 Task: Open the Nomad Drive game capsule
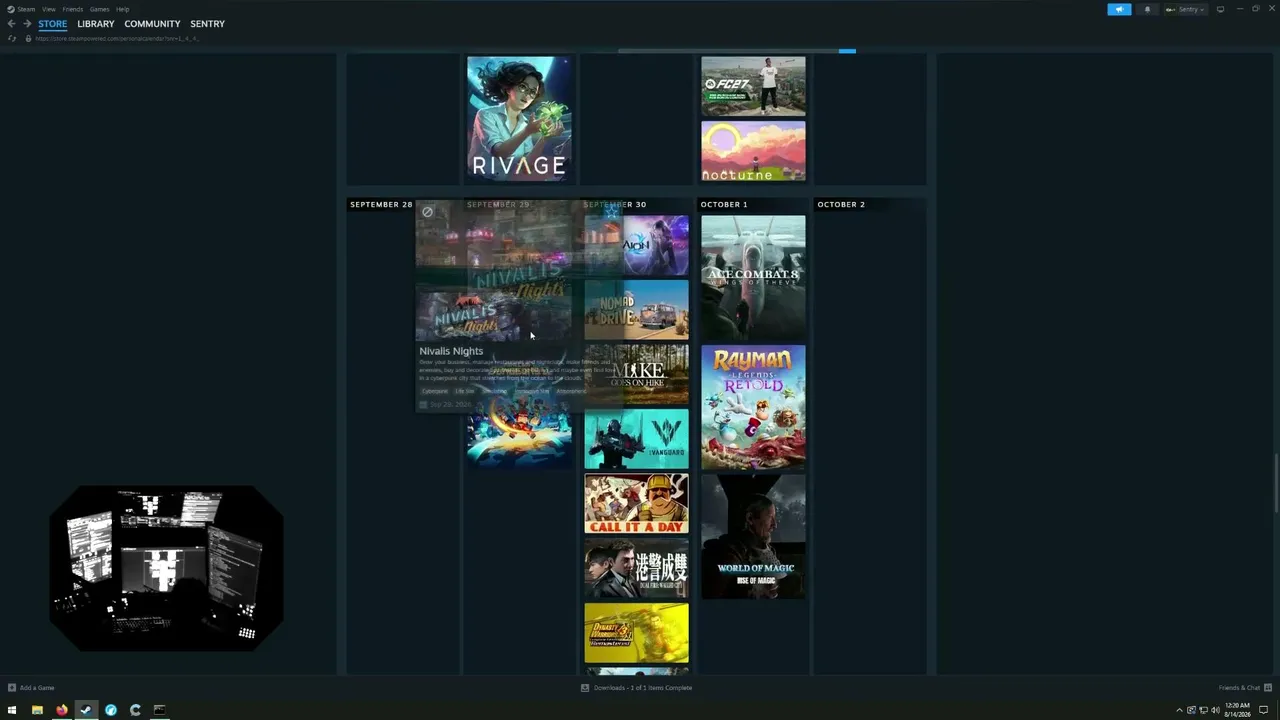coord(637,310)
